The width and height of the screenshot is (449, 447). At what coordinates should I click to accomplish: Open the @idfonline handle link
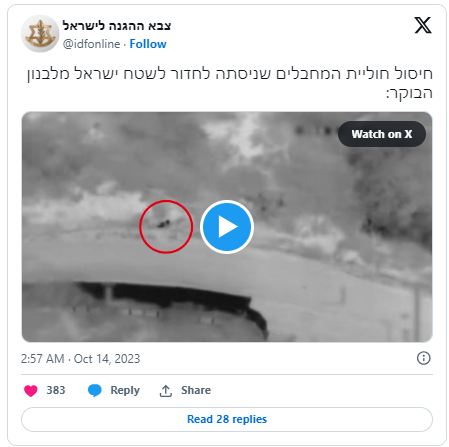click(x=92, y=44)
